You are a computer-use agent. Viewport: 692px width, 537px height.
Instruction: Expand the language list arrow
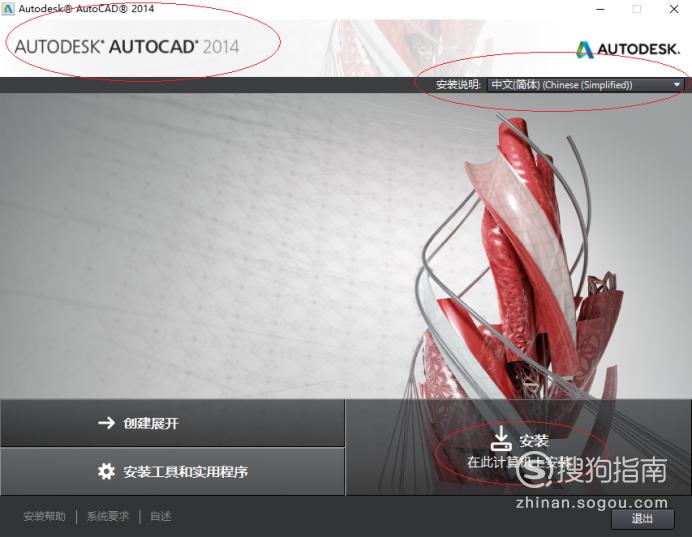click(x=677, y=85)
